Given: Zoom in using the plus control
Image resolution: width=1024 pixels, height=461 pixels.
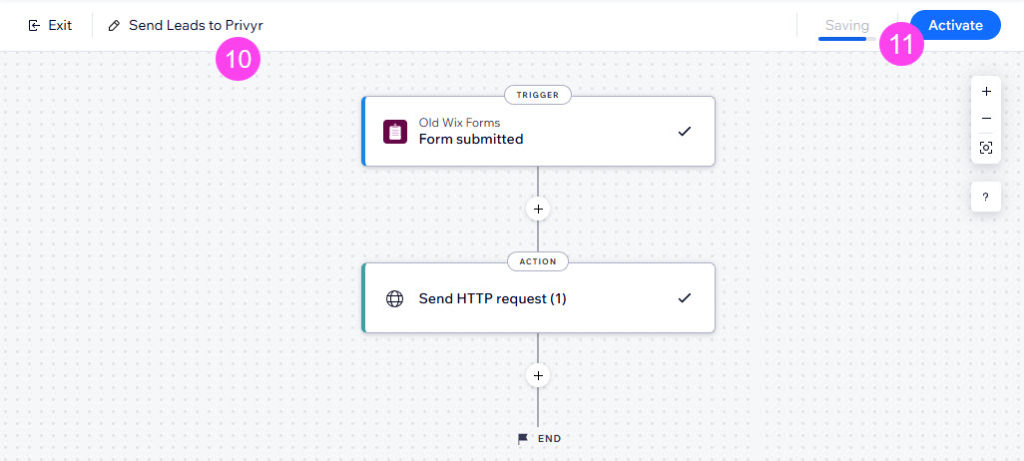Looking at the screenshot, I should tap(986, 91).
